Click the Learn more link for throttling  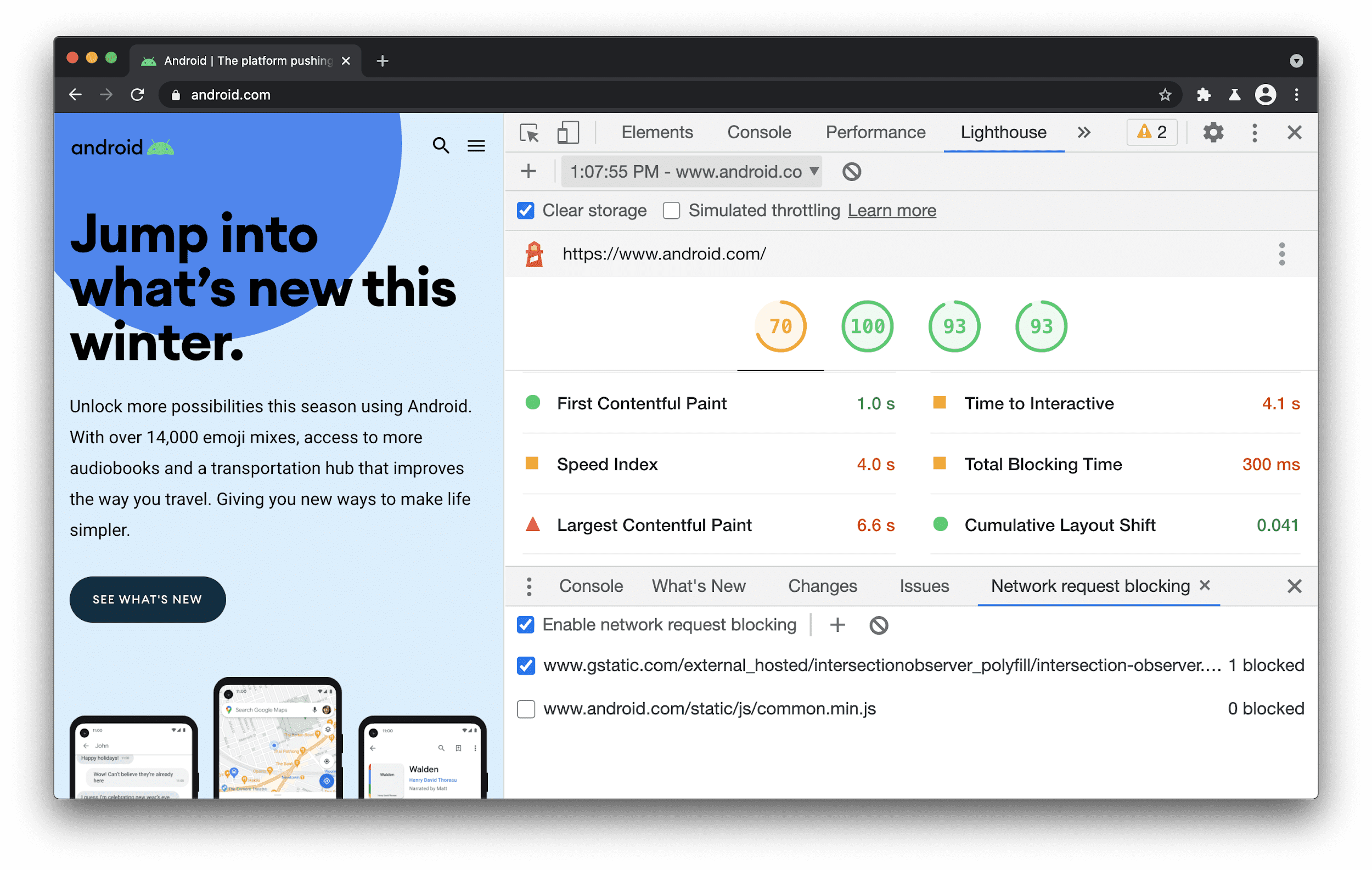coord(891,211)
